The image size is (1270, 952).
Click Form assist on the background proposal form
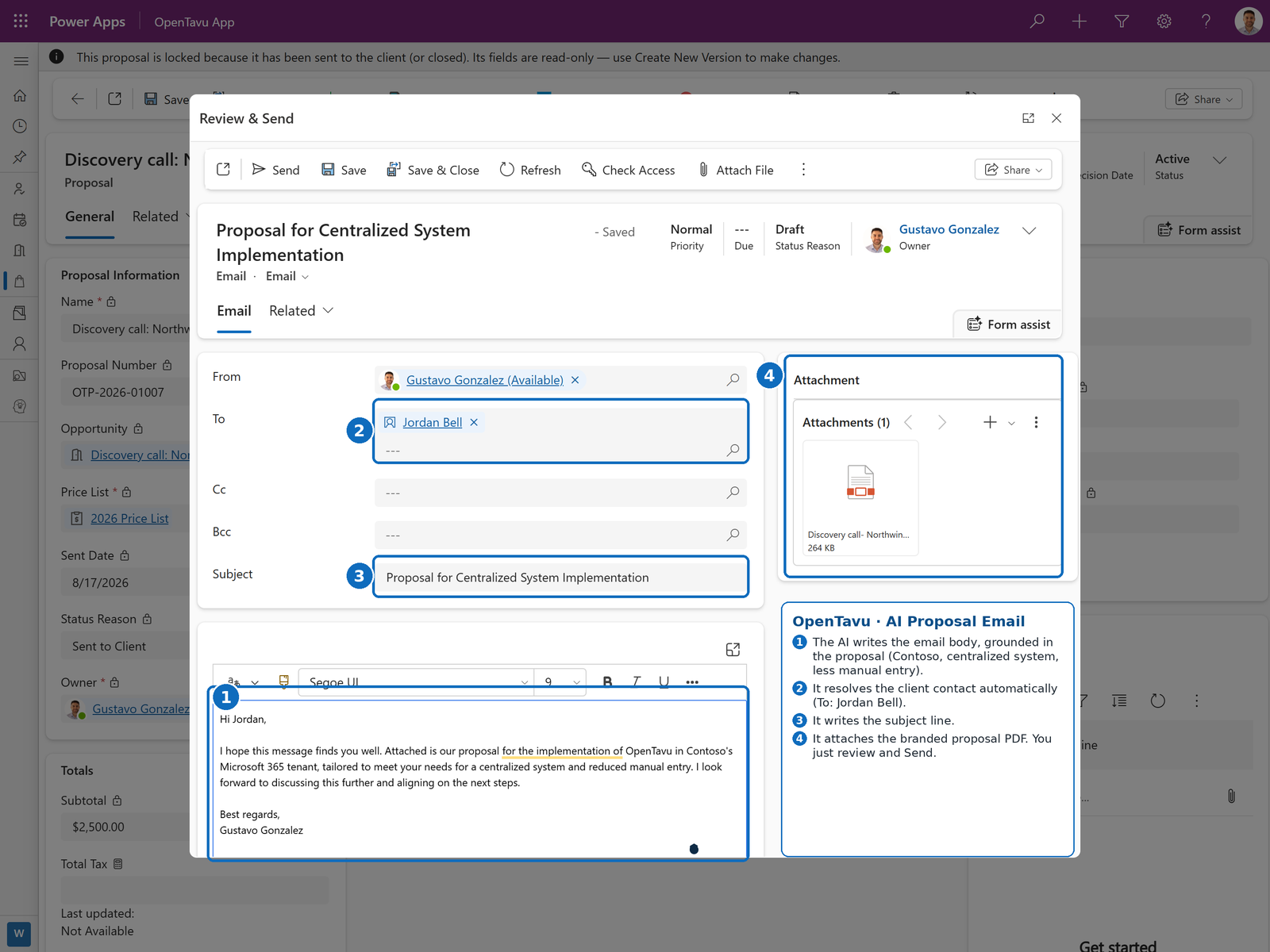1199,230
